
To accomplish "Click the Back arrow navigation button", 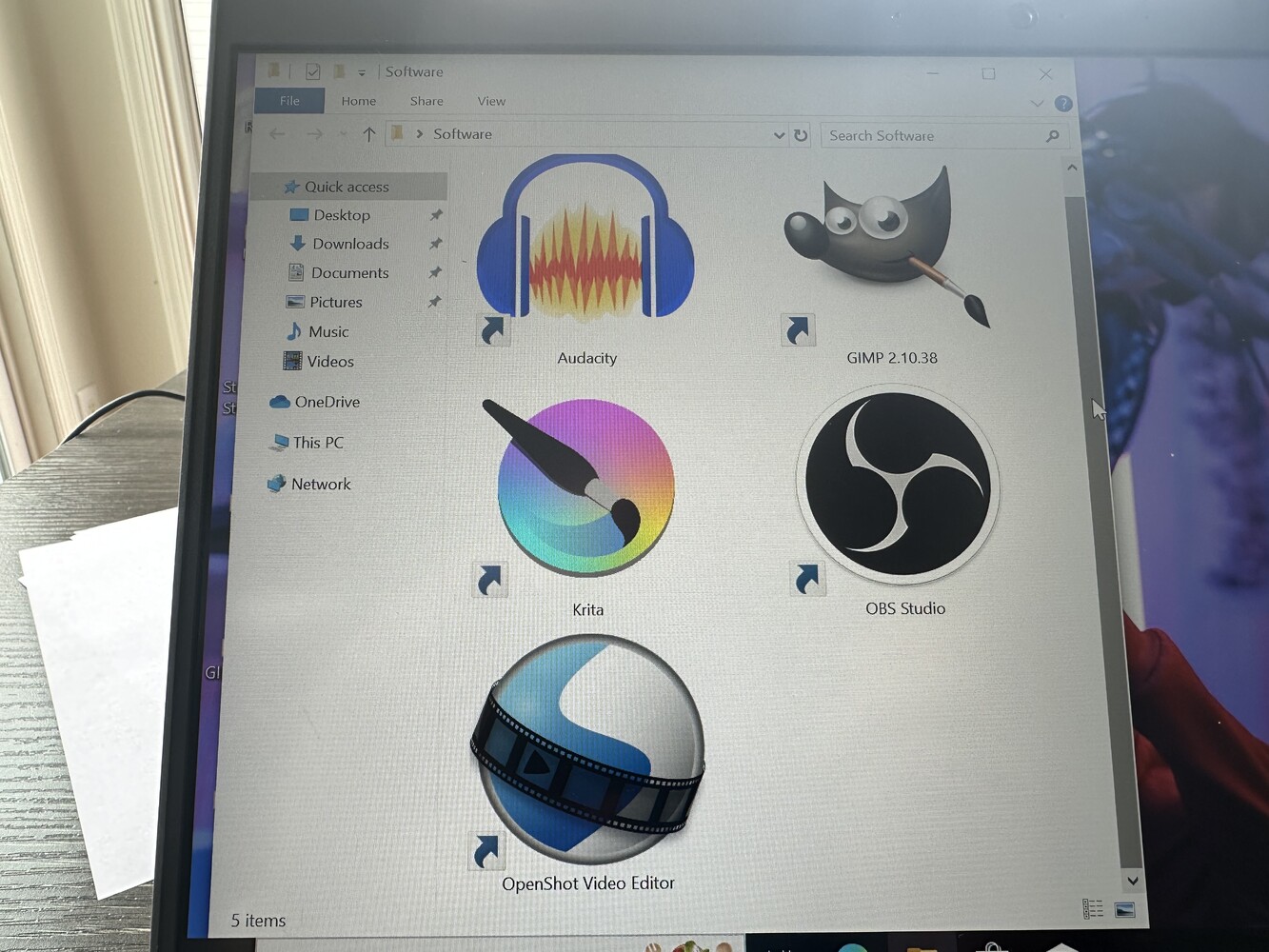I will click(277, 134).
